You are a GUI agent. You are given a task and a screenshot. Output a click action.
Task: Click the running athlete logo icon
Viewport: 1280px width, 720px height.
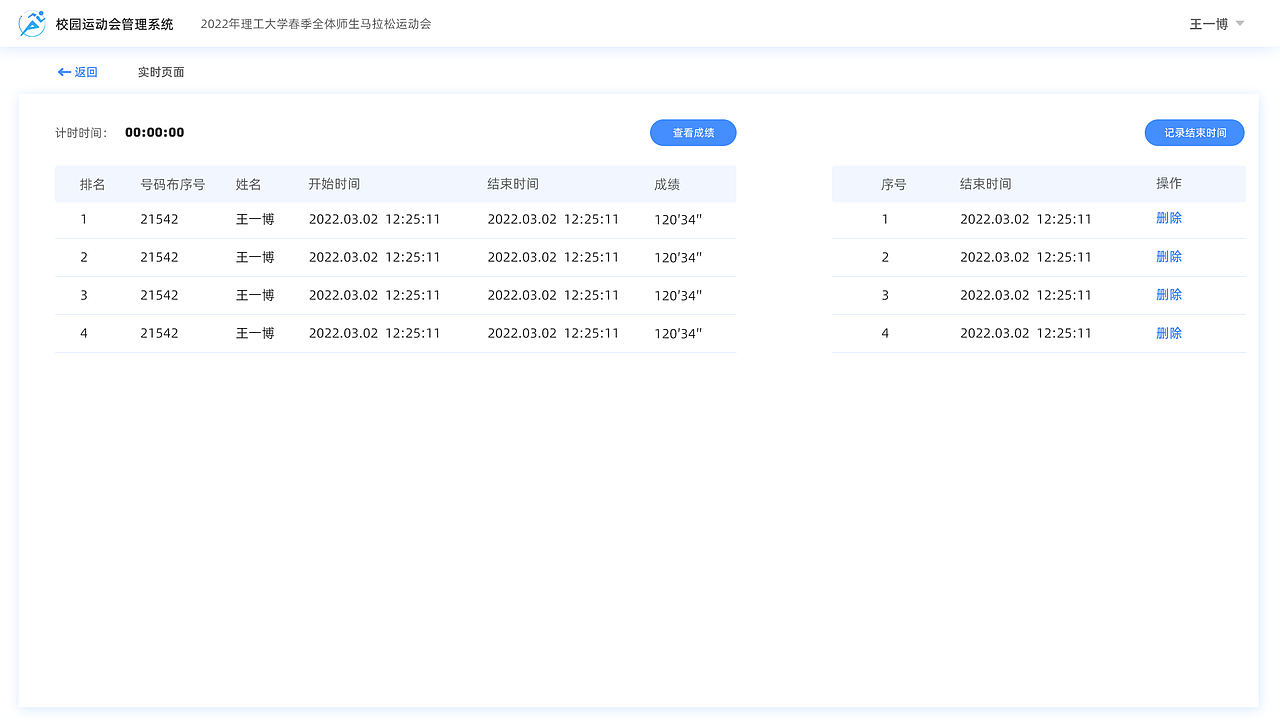[31, 23]
